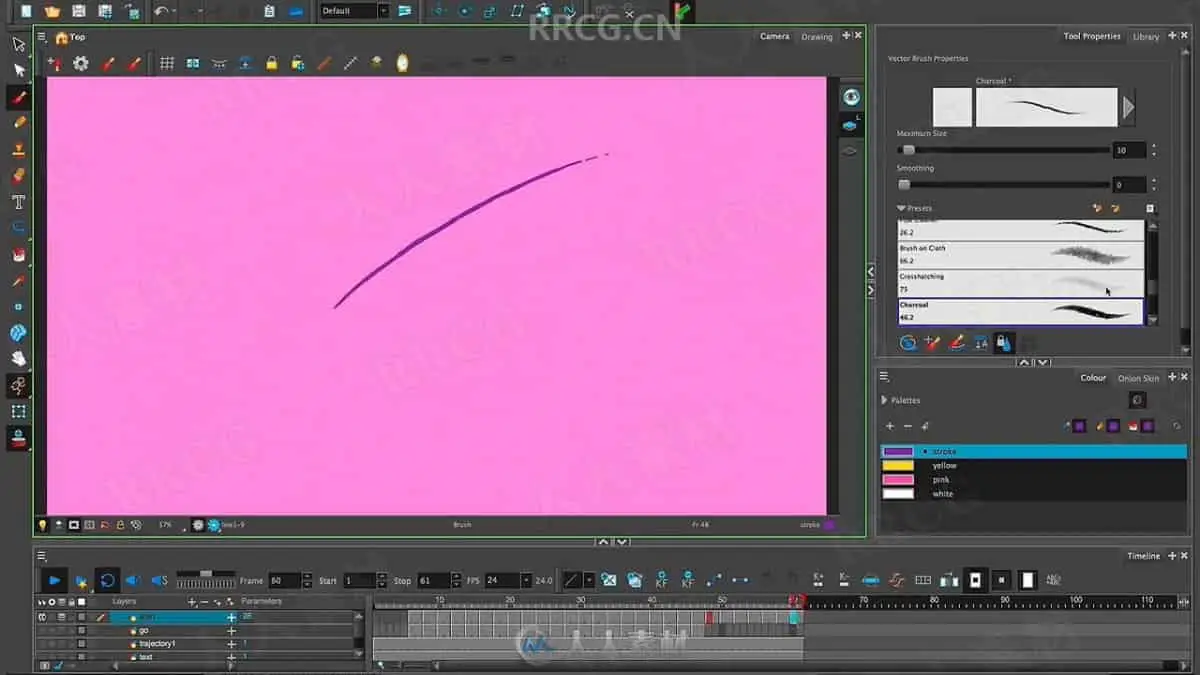1200x675 pixels.
Task: Select the Brush tool in the left toolbar
Action: (18, 97)
